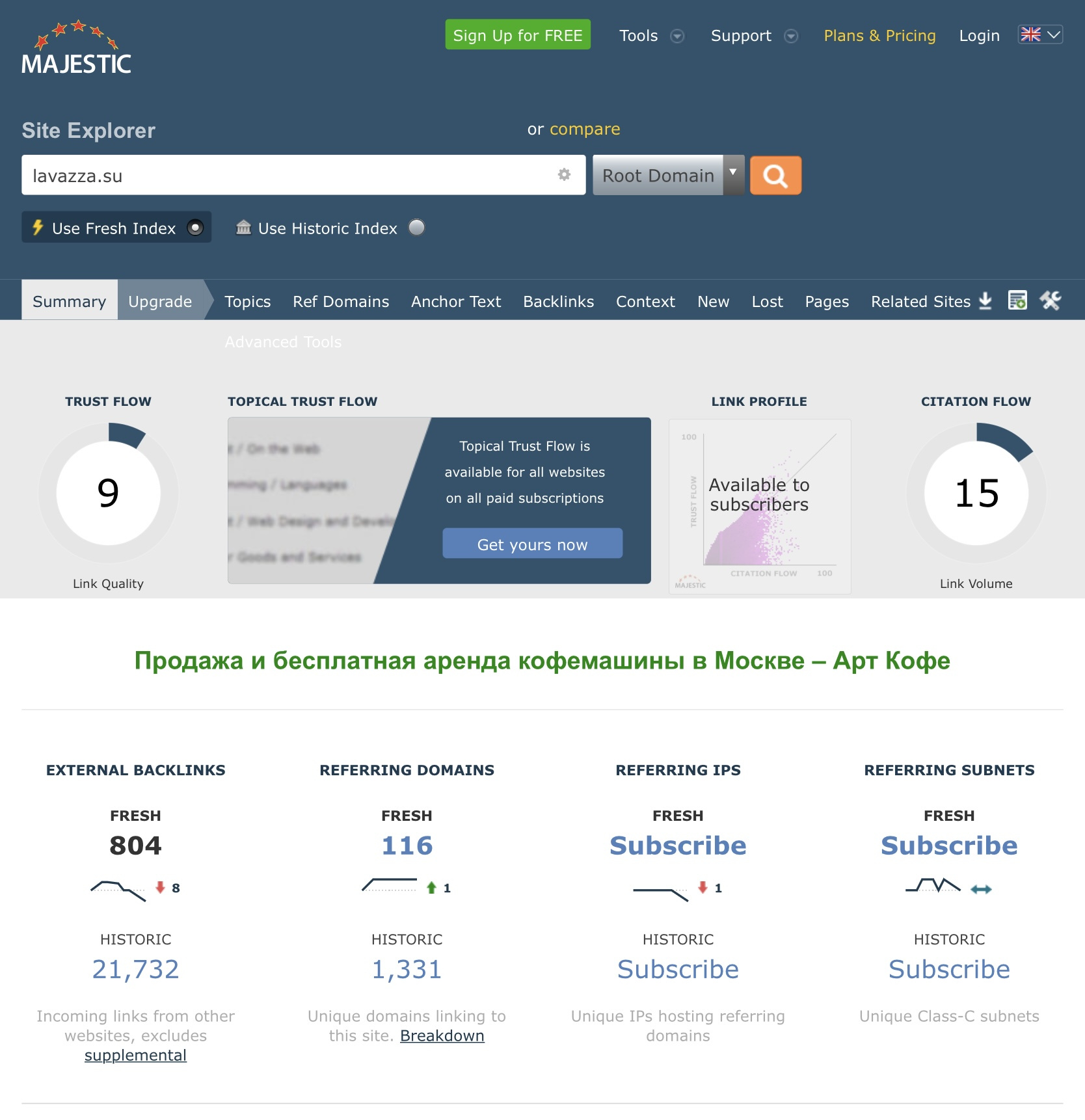The image size is (1085, 1120).
Task: Click the Breakdown link
Action: pos(442,1035)
